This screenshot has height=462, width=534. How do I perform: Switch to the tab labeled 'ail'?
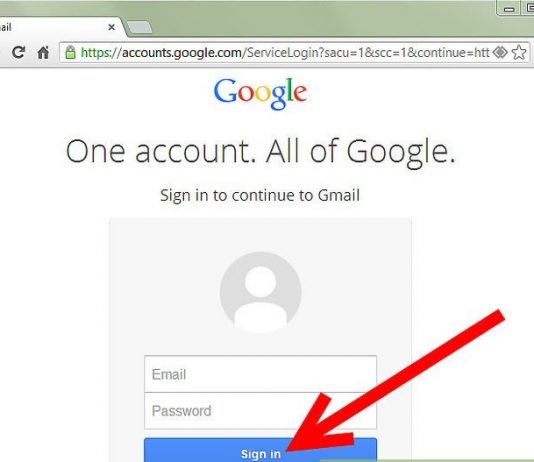pyautogui.click(x=56, y=27)
